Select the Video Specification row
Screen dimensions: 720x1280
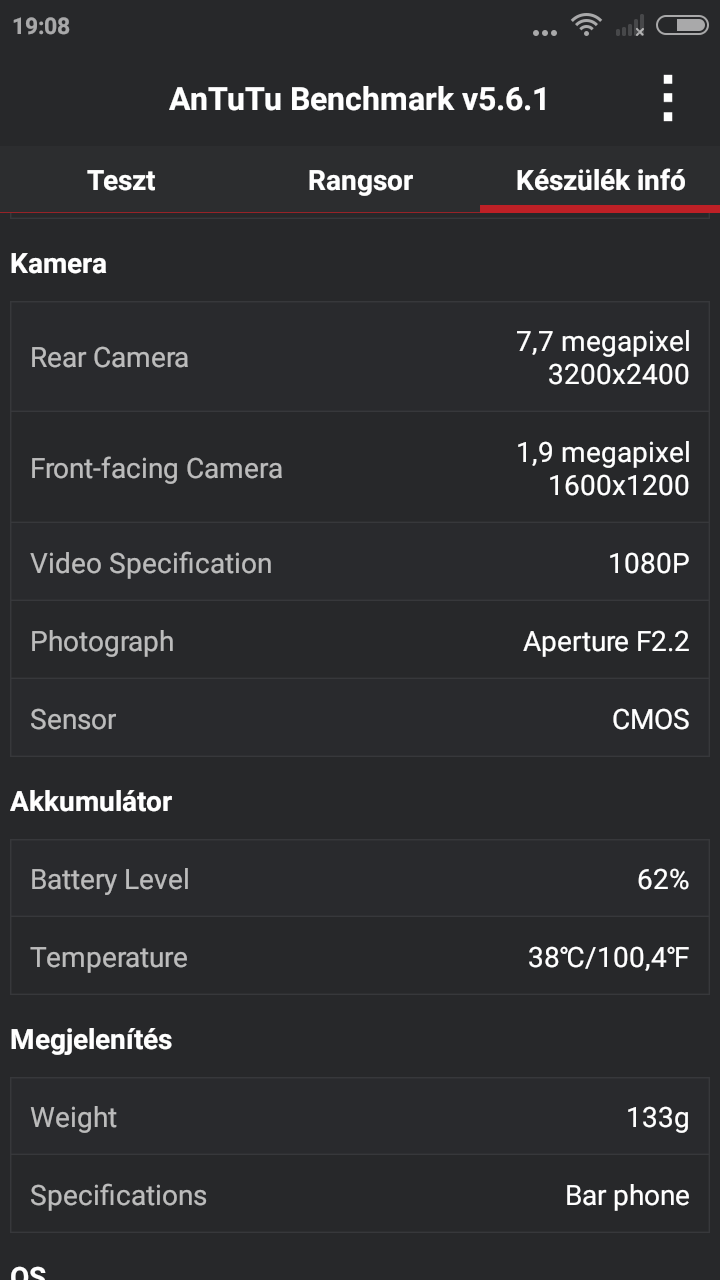pyautogui.click(x=360, y=563)
